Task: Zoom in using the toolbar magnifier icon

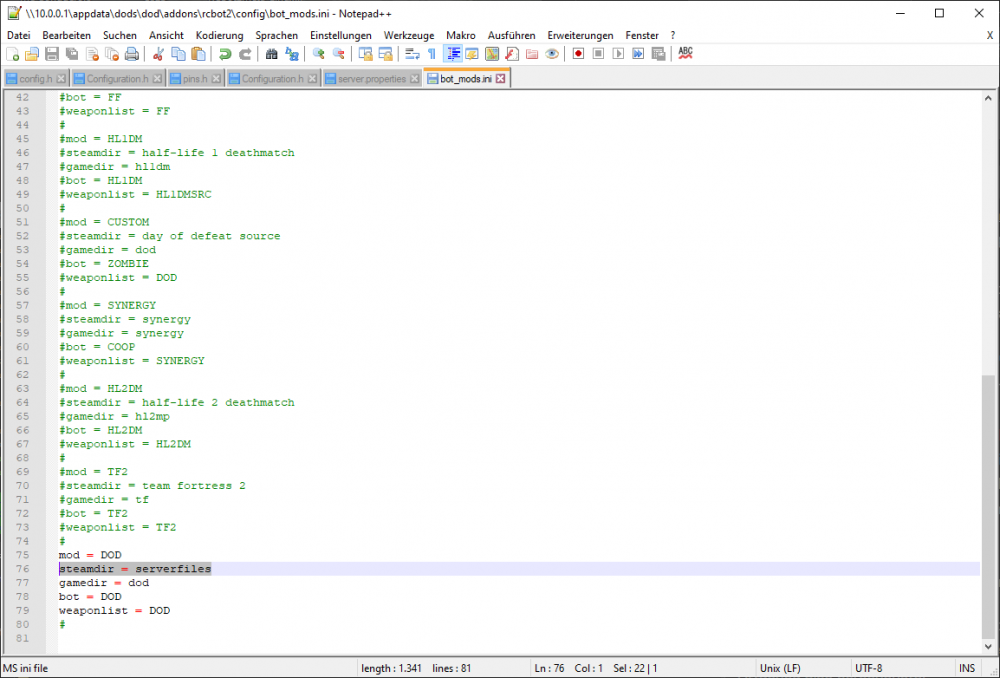Action: [318, 54]
